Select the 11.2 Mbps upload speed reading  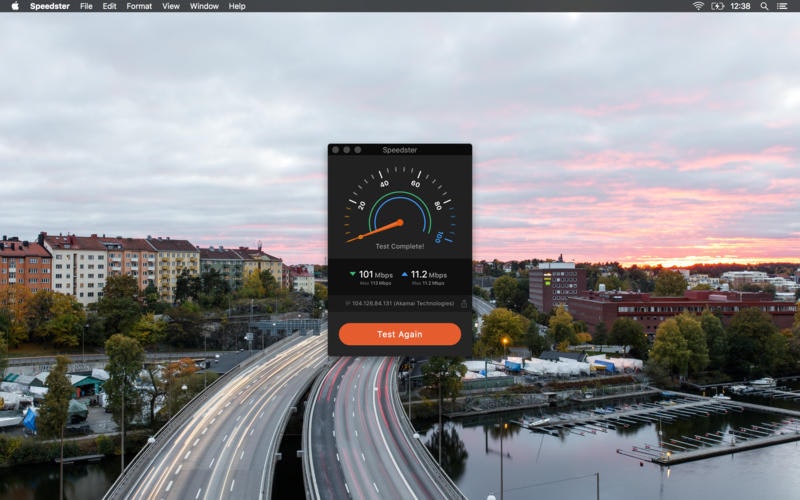point(429,274)
